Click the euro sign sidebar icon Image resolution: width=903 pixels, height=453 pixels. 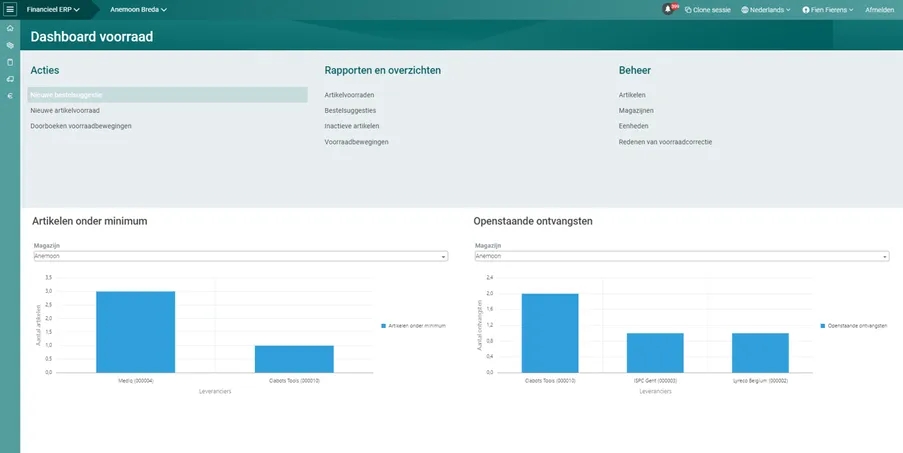click(10, 96)
